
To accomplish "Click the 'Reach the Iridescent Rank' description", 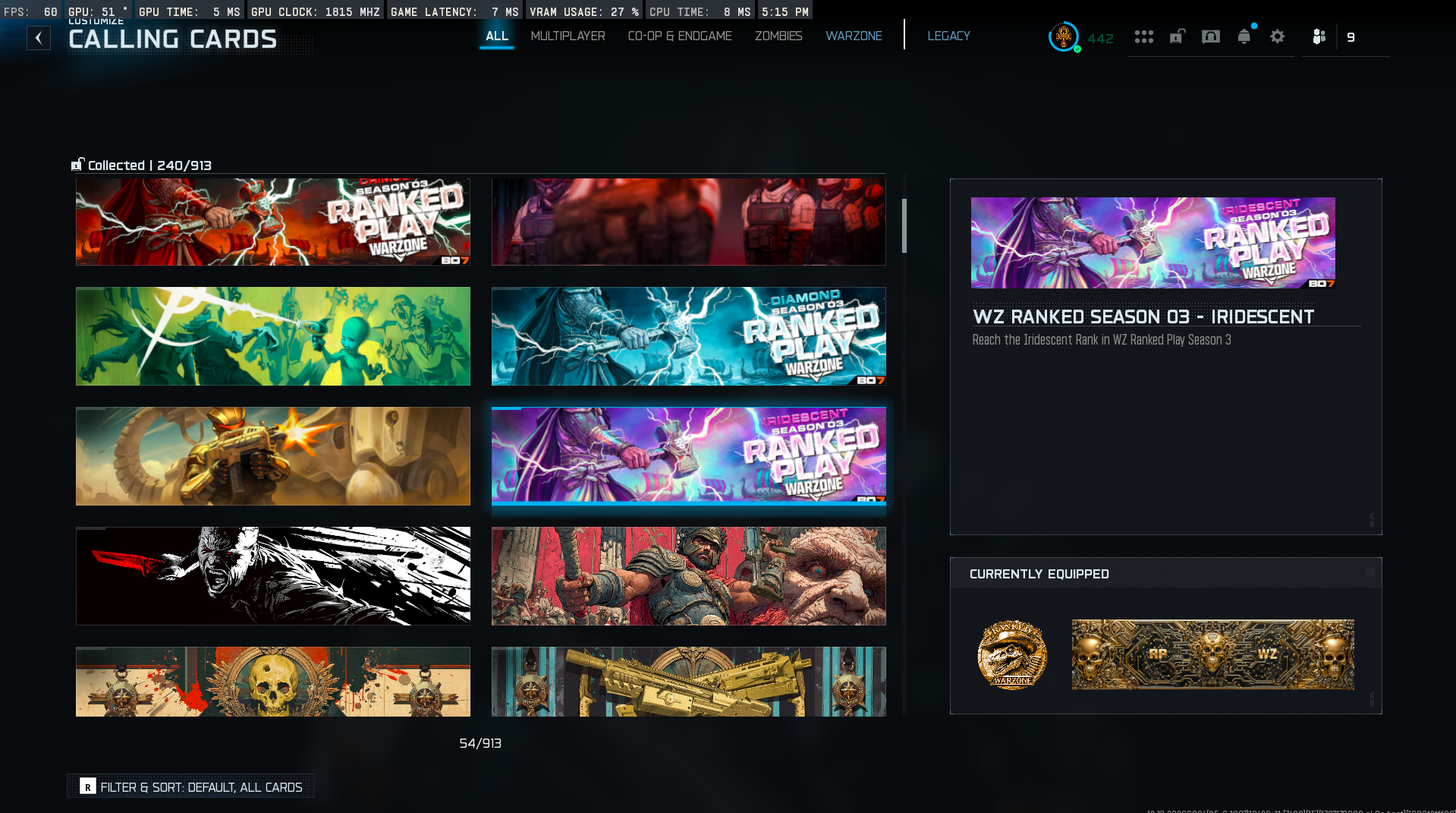I will pos(1102,340).
